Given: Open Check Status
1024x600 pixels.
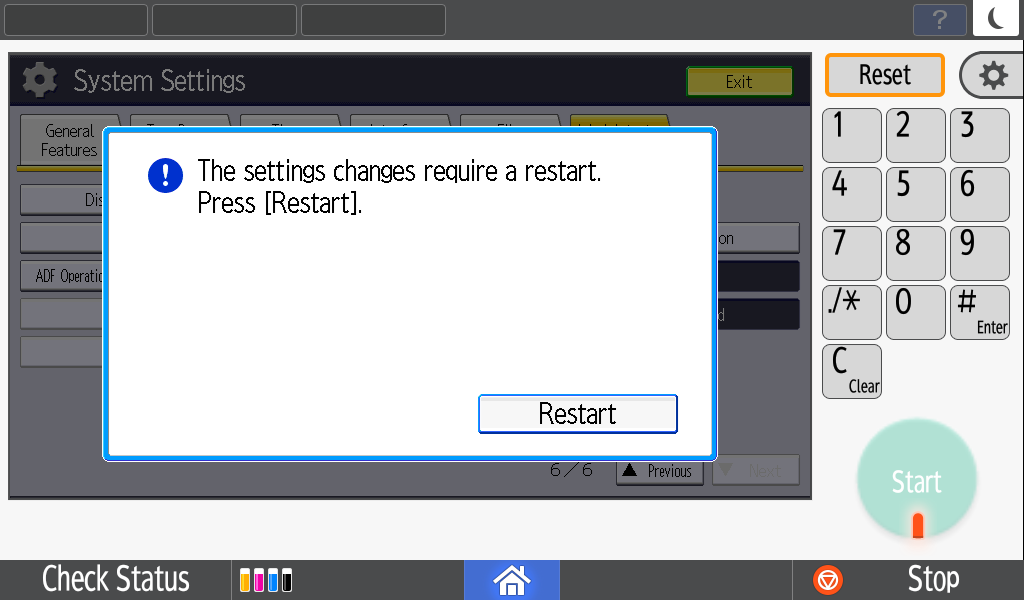Looking at the screenshot, I should [116, 580].
